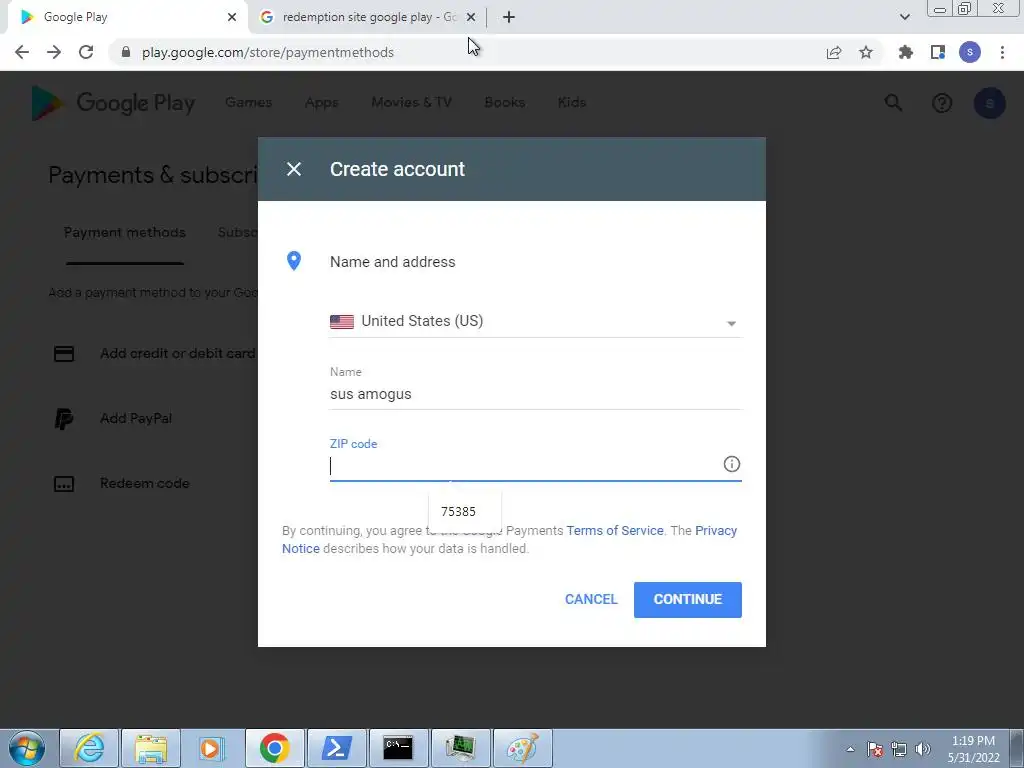Share this page using the share icon
Image resolution: width=1024 pixels, height=768 pixels.
pos(834,52)
